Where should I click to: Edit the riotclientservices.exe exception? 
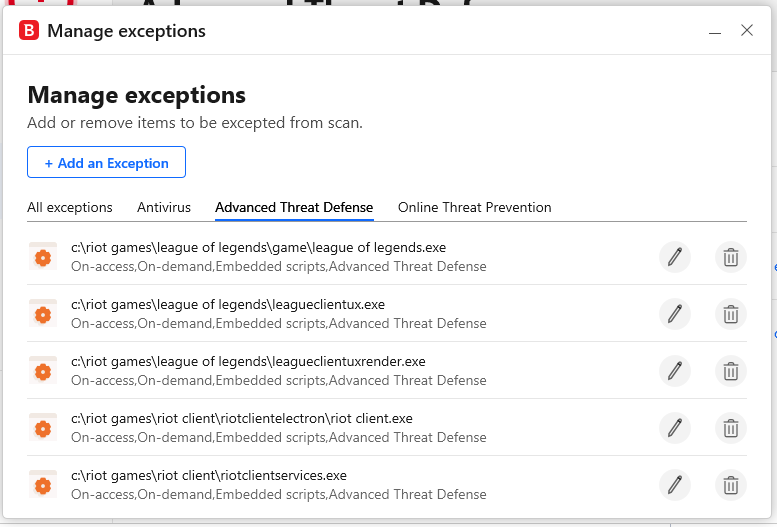(674, 485)
